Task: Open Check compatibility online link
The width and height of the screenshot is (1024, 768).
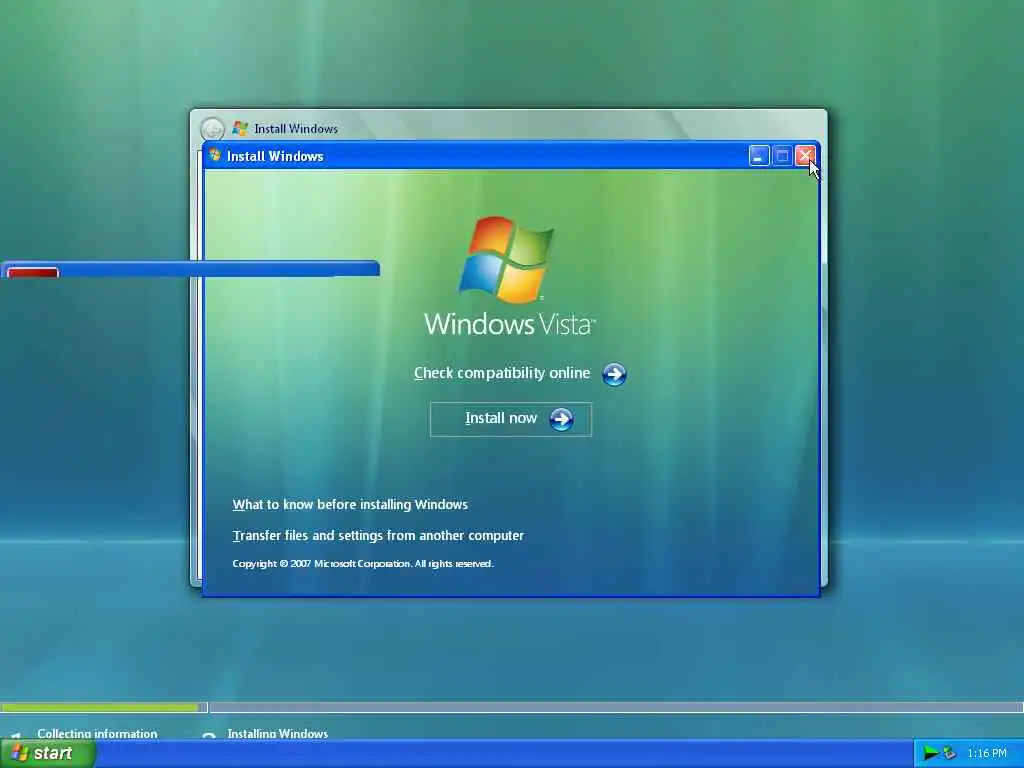Action: 502,373
